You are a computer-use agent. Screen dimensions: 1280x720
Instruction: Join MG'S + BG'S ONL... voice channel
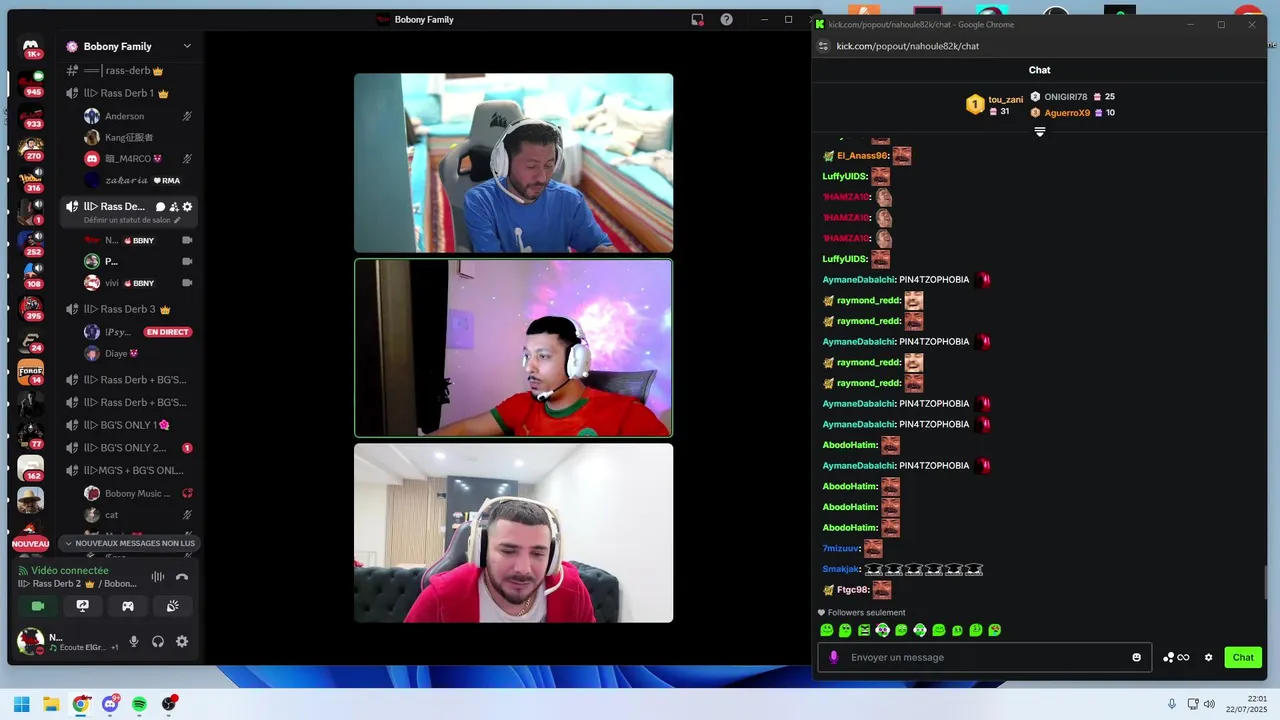pos(128,470)
